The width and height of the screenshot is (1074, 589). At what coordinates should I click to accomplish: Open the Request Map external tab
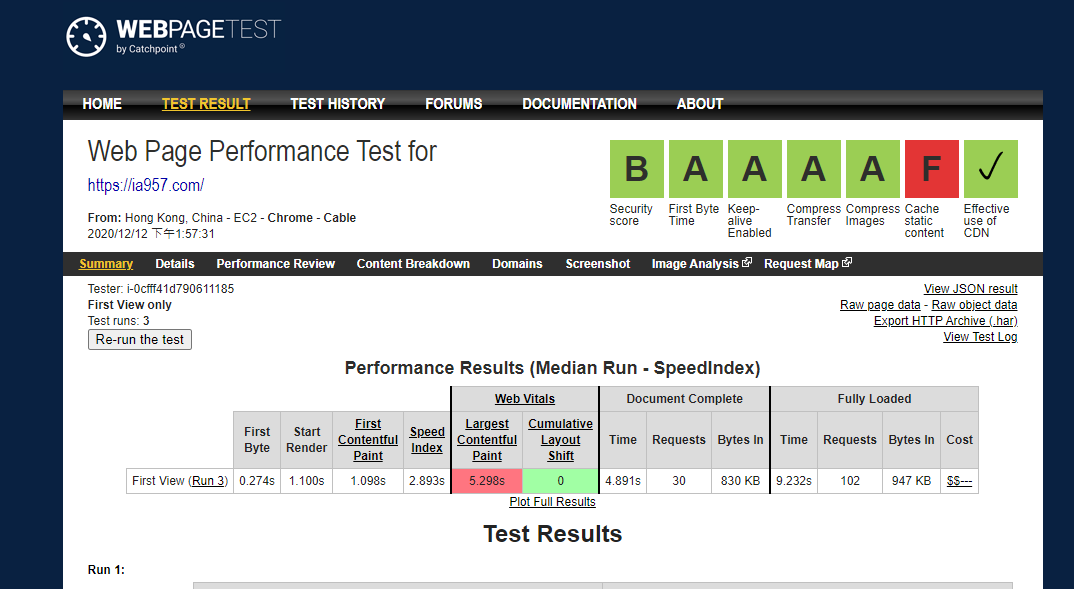pos(807,264)
